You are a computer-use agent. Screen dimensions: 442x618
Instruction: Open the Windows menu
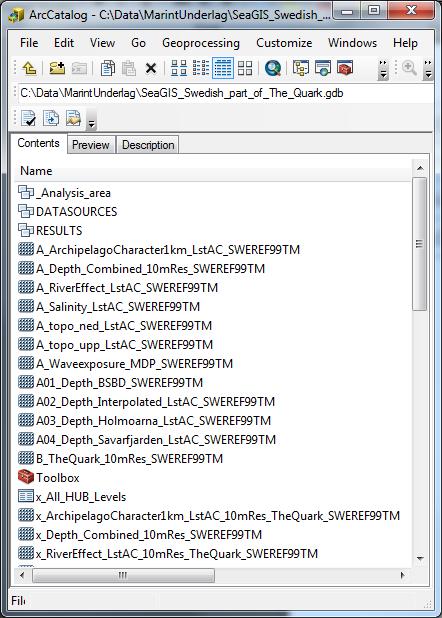tap(352, 43)
